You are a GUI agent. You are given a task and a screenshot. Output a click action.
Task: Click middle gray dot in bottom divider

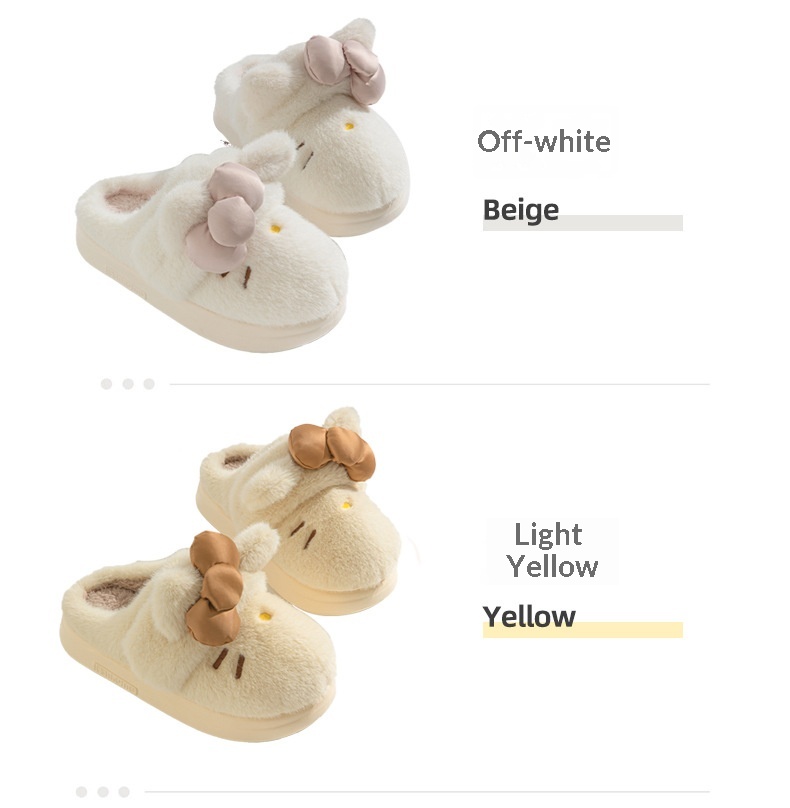tap(103, 792)
